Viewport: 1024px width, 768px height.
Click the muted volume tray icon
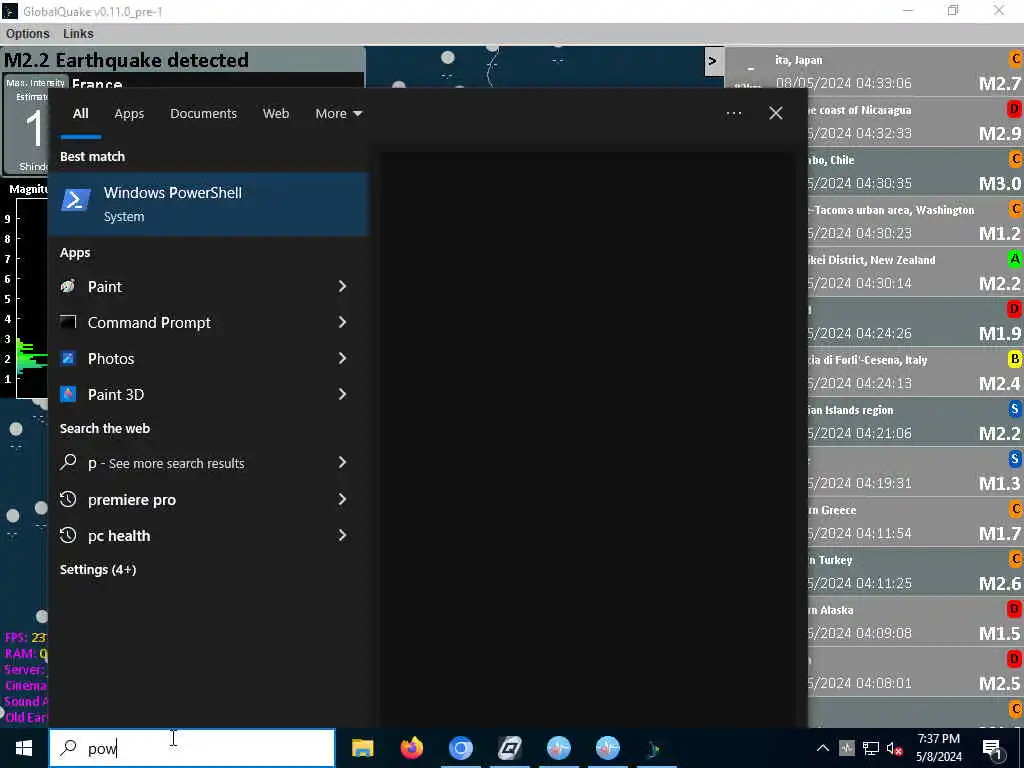pyautogui.click(x=894, y=748)
